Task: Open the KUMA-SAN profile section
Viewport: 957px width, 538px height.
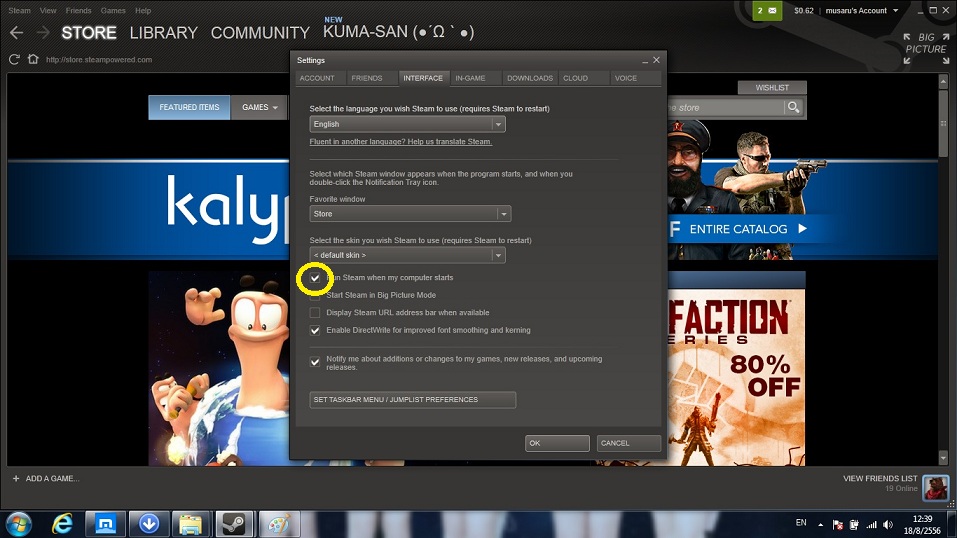Action: (x=399, y=32)
